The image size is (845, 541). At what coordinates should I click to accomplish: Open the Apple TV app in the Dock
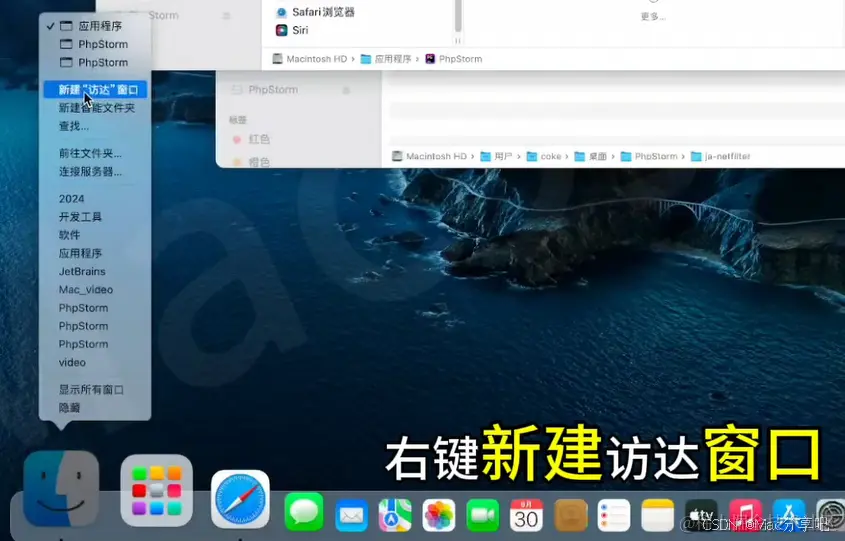click(701, 515)
